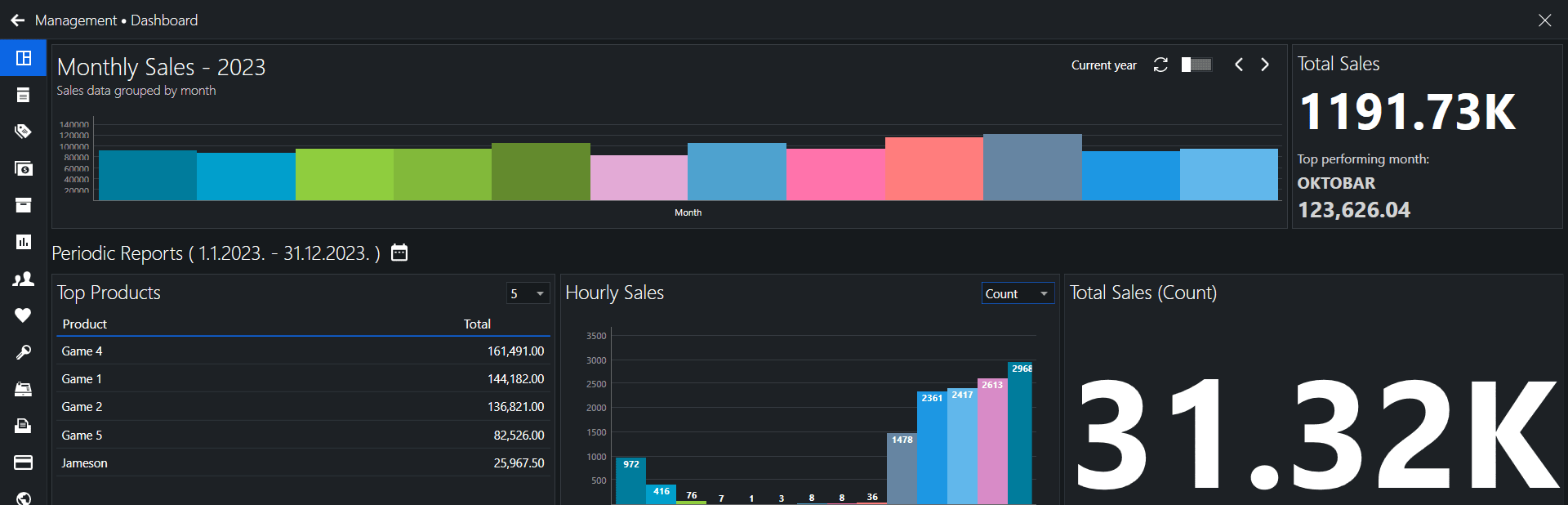Click the money banknote sidebar icon
1568x505 pixels.
click(x=24, y=168)
